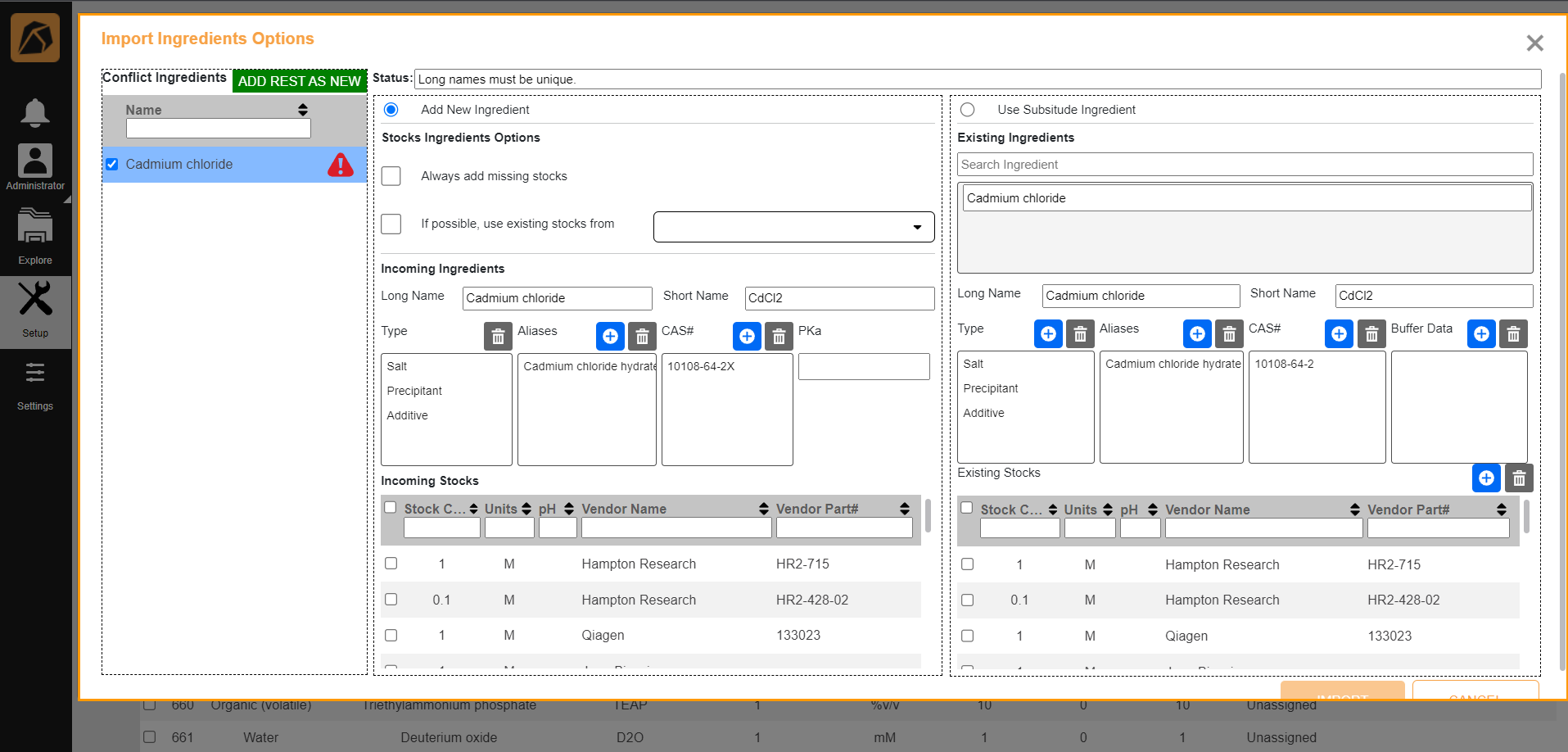Open the Settings sliders icon
1568x752 pixels.
(35, 373)
